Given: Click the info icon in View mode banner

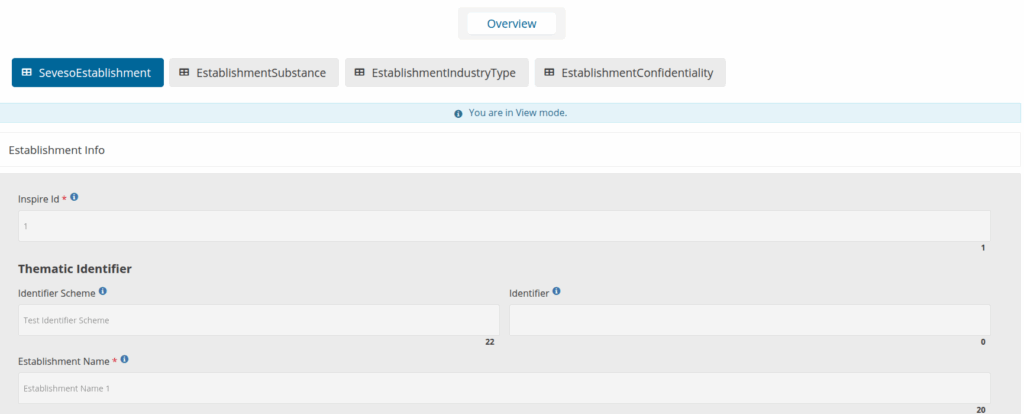Looking at the screenshot, I should 458,114.
